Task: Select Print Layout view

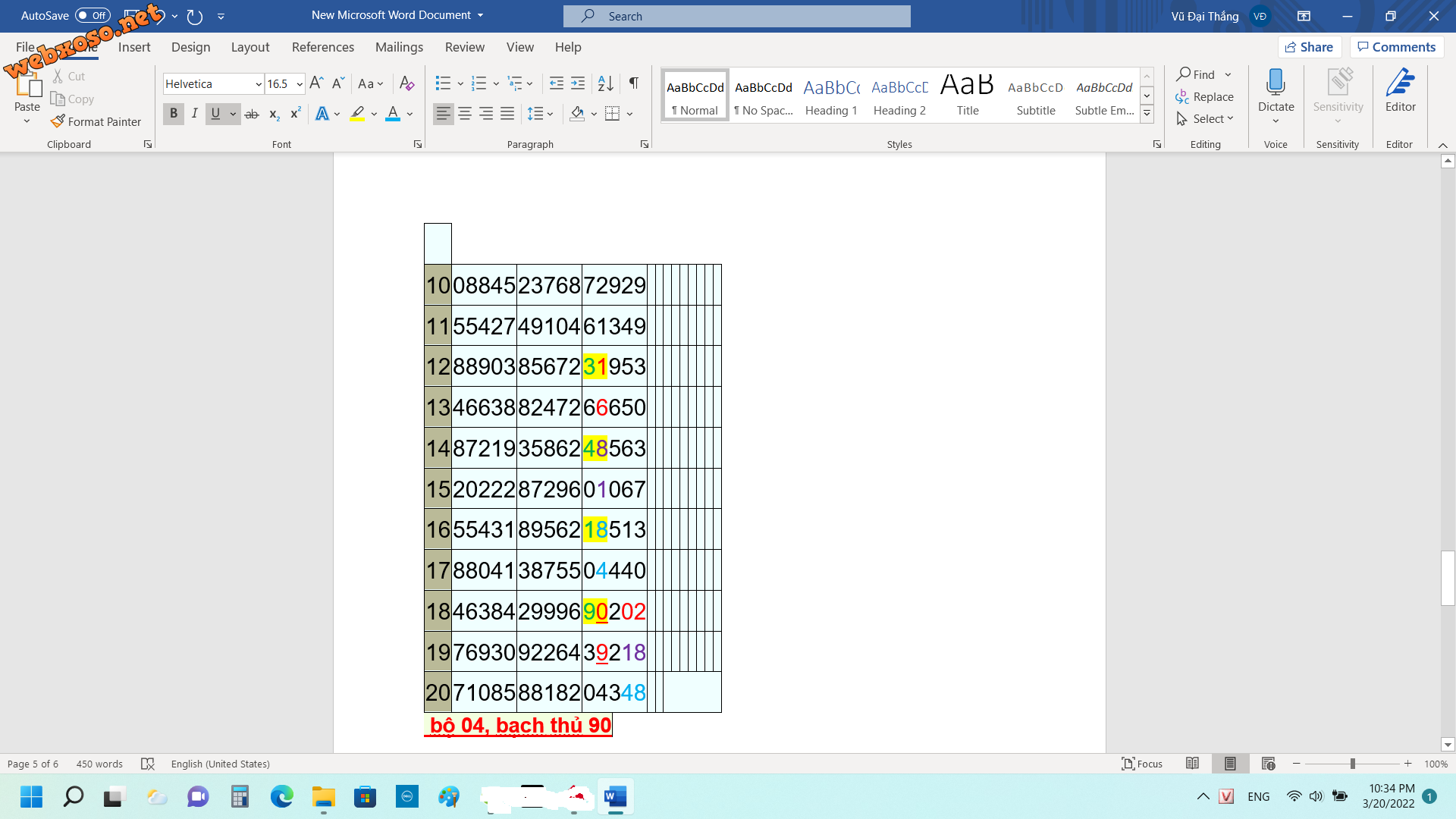Action: 1230,764
